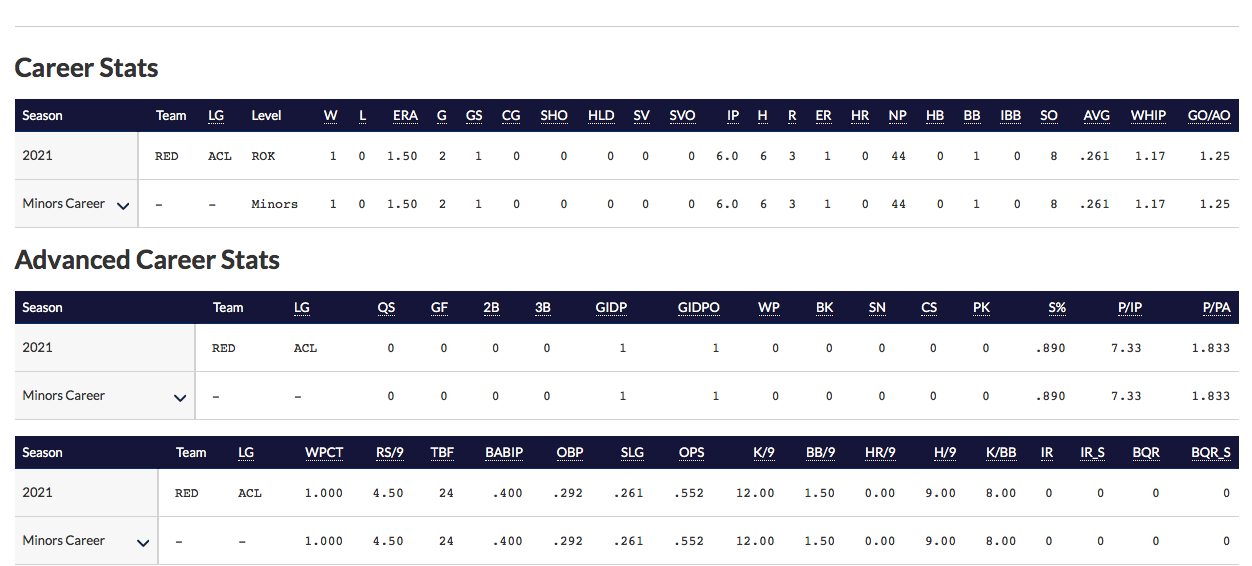
Task: Click the BQR_S column header
Action: click(x=1211, y=453)
